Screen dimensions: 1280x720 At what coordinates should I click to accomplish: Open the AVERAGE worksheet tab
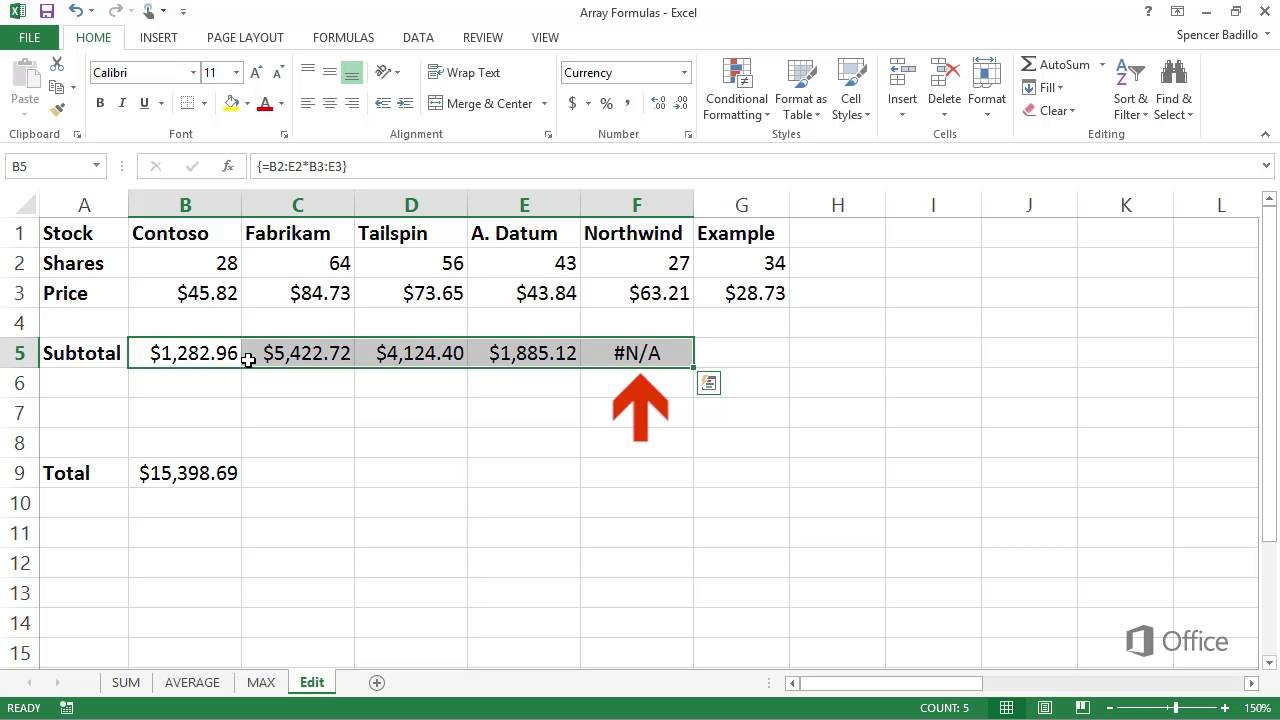click(x=192, y=682)
